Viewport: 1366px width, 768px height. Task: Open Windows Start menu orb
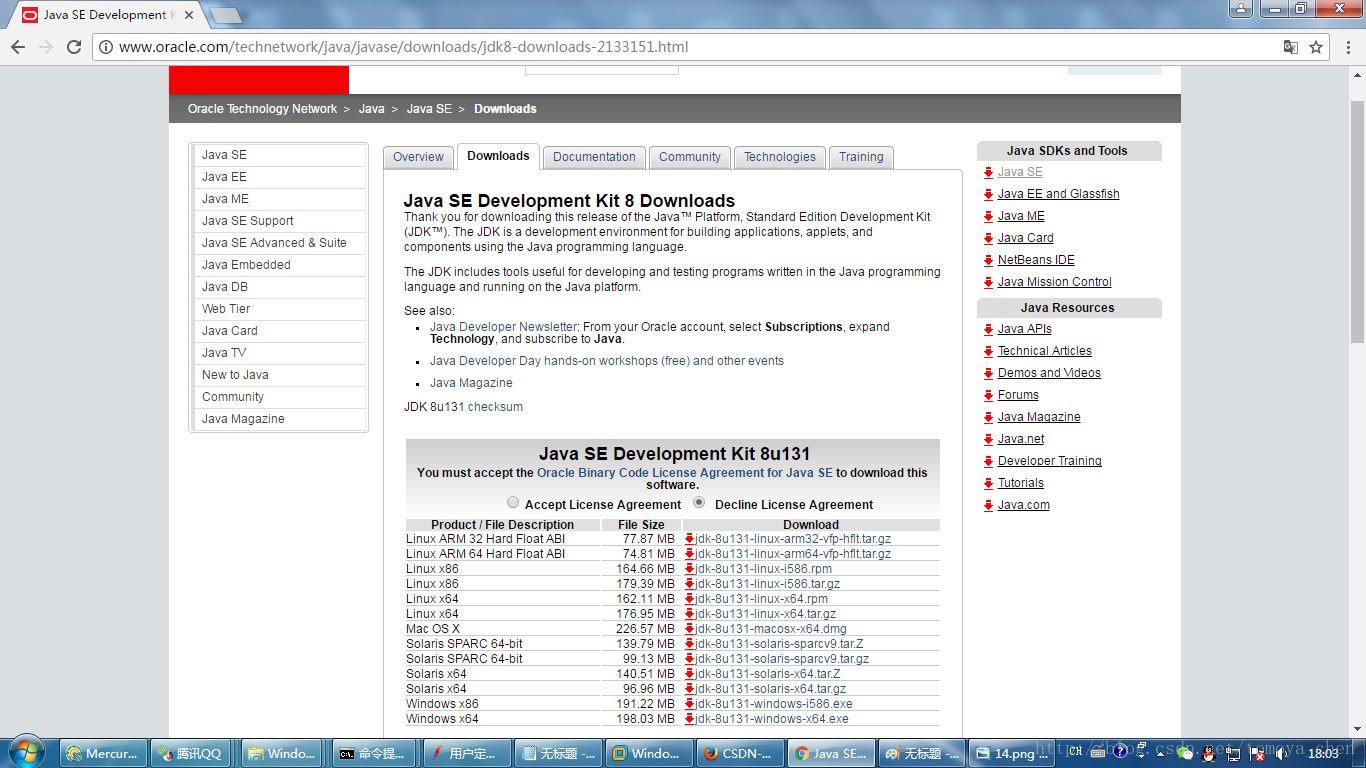(25, 752)
